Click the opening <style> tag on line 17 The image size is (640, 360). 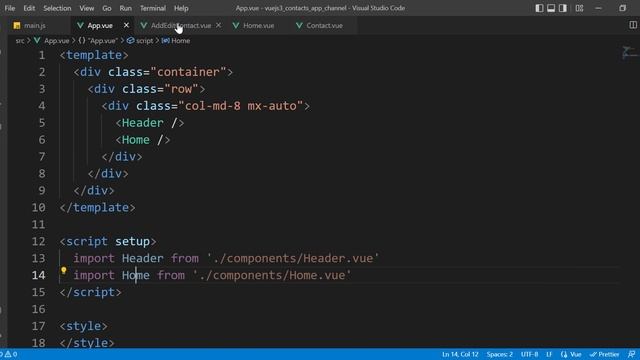click(84, 326)
